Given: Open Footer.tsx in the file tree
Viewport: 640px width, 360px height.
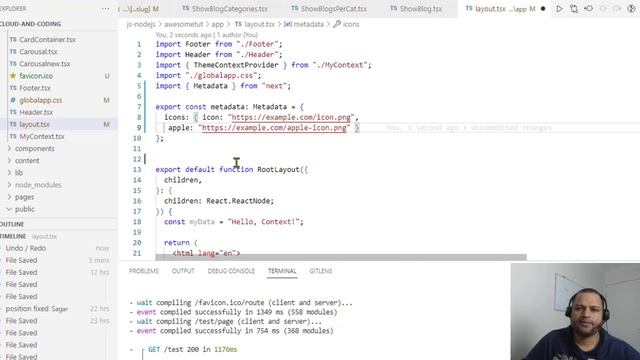Looking at the screenshot, I should pos(35,88).
